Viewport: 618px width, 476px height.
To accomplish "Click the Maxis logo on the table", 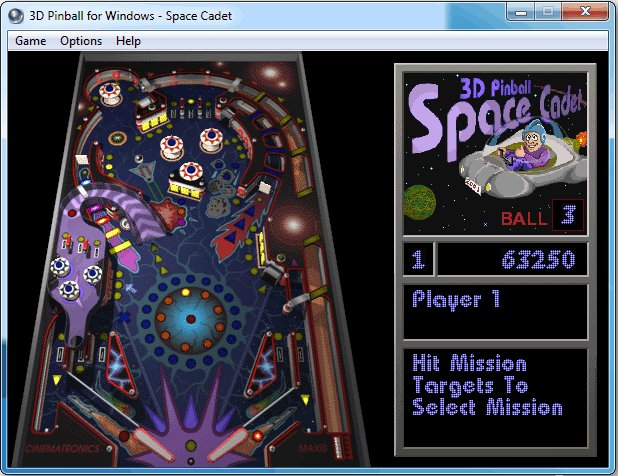I will (x=311, y=448).
